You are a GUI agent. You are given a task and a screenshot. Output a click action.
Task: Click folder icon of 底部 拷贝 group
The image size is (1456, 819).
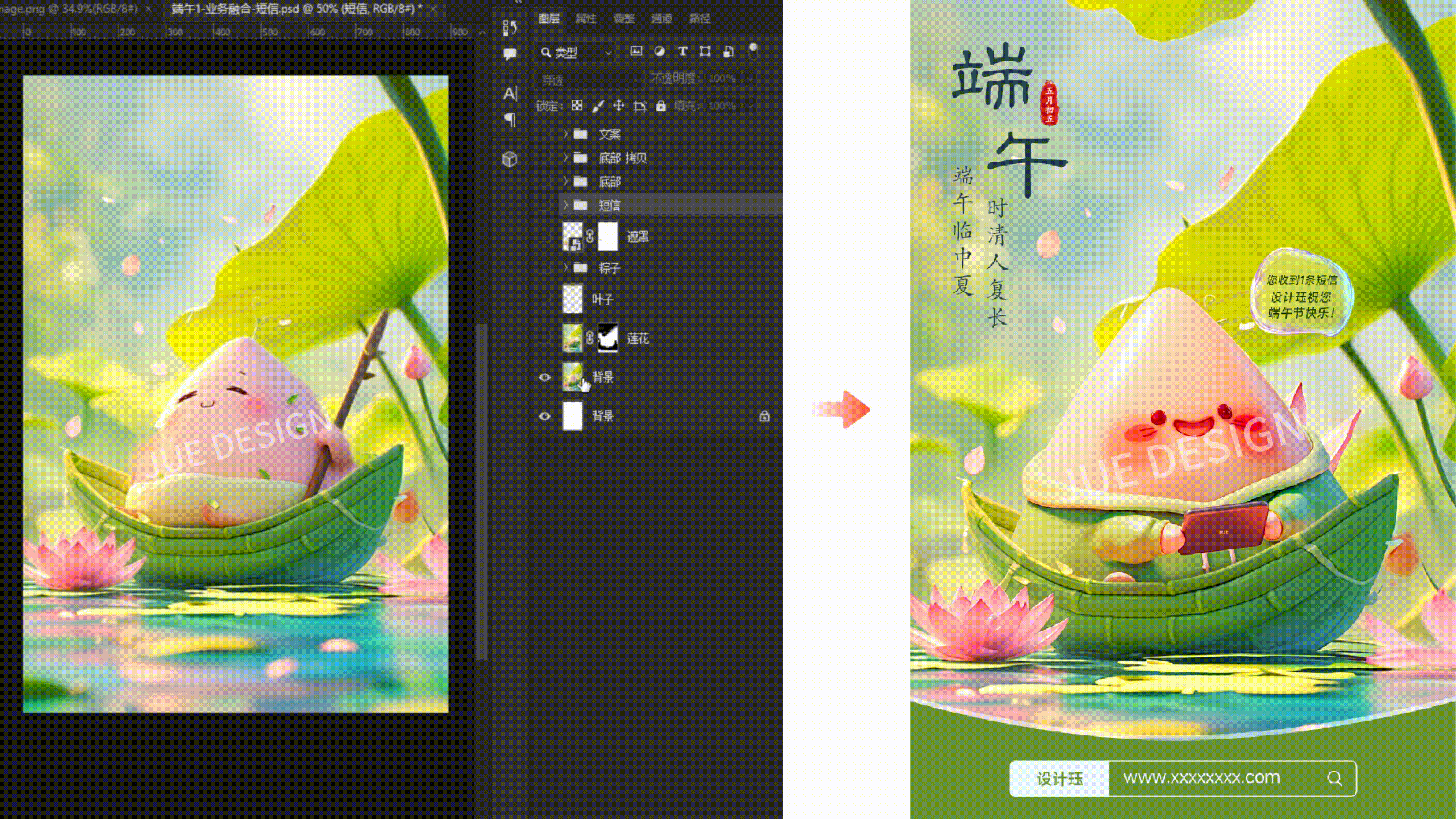coord(580,158)
